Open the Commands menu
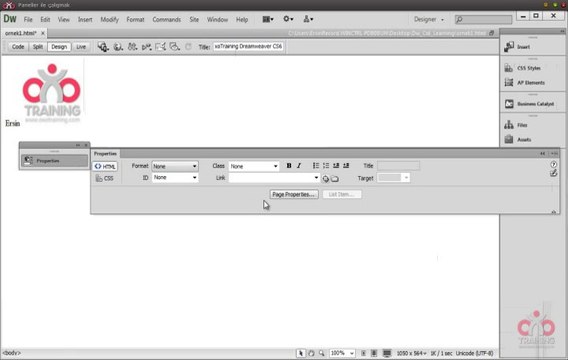This screenshot has height=360, width=568. [x=166, y=20]
